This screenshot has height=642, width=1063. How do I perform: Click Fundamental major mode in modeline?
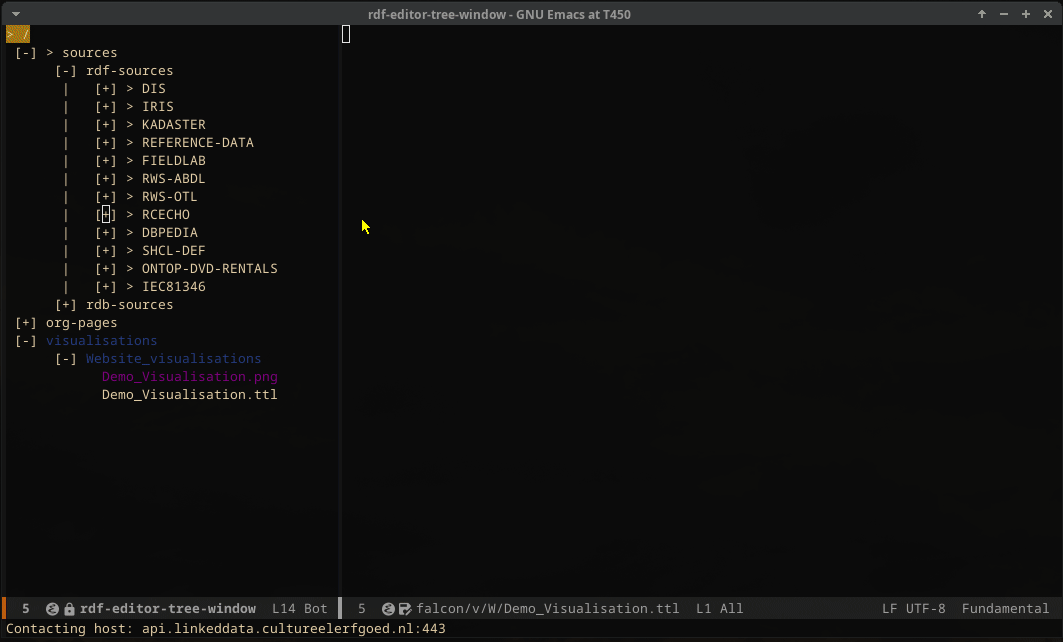[1005, 608]
